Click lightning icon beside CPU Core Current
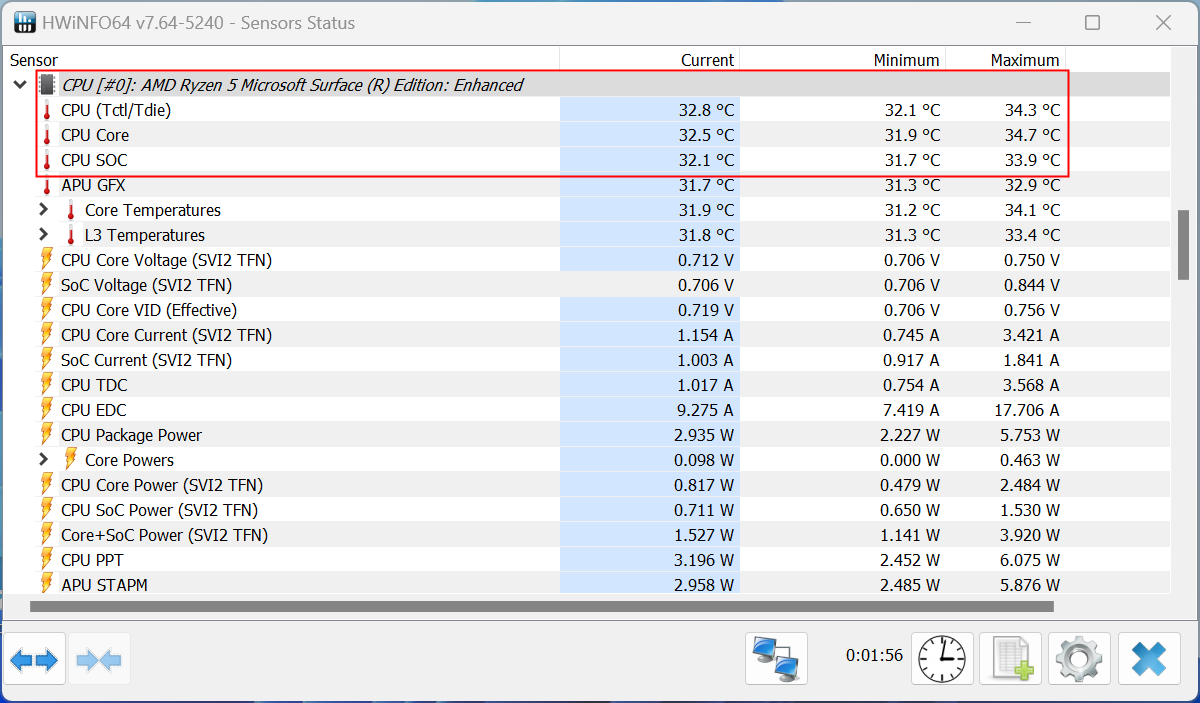The width and height of the screenshot is (1200, 703). 46,335
